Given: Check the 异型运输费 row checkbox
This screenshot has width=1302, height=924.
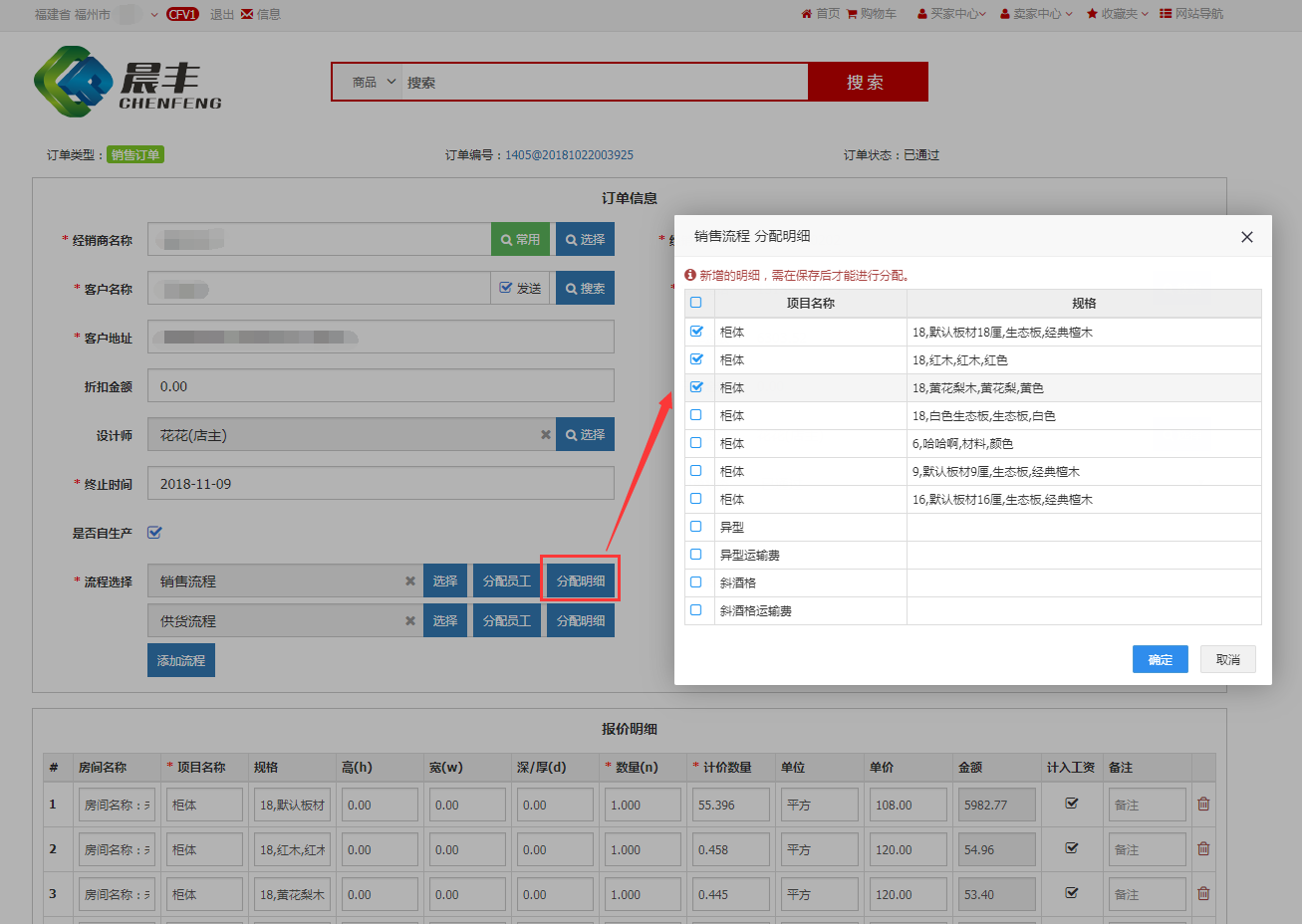Looking at the screenshot, I should click(x=696, y=555).
